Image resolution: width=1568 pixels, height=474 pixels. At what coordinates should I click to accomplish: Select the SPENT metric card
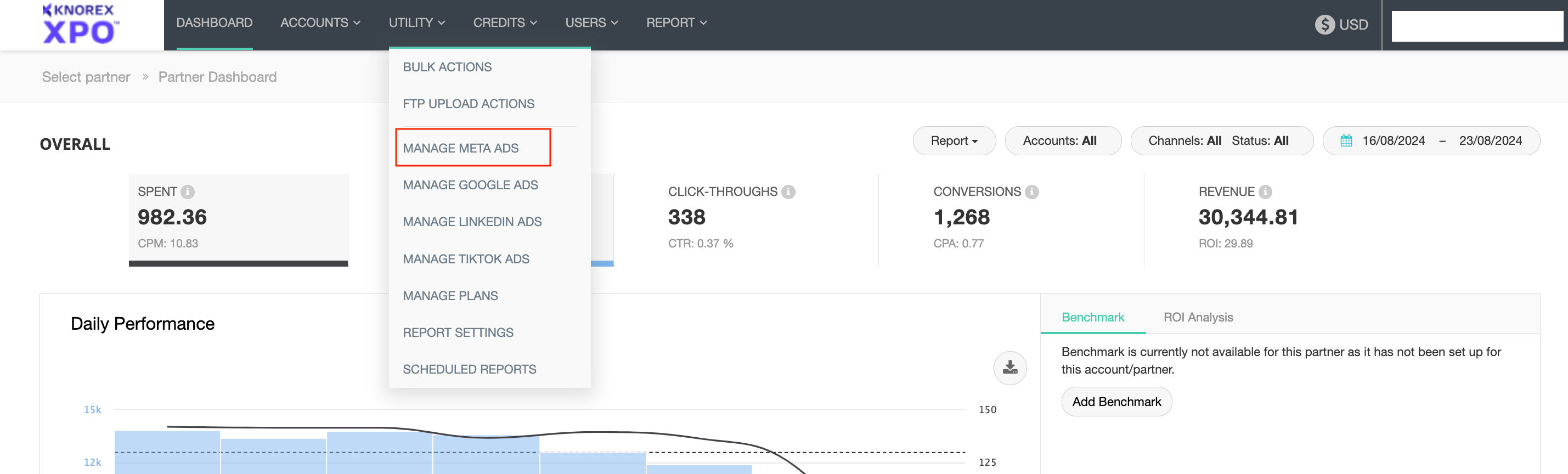[238, 219]
